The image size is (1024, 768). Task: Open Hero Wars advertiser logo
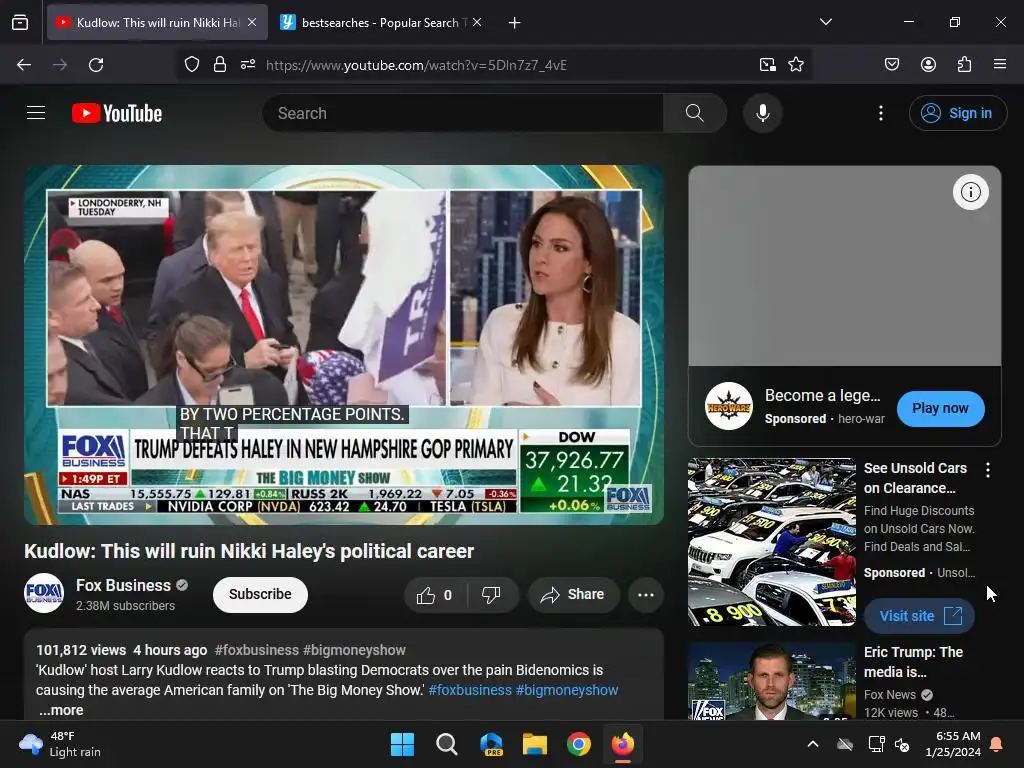(x=729, y=406)
